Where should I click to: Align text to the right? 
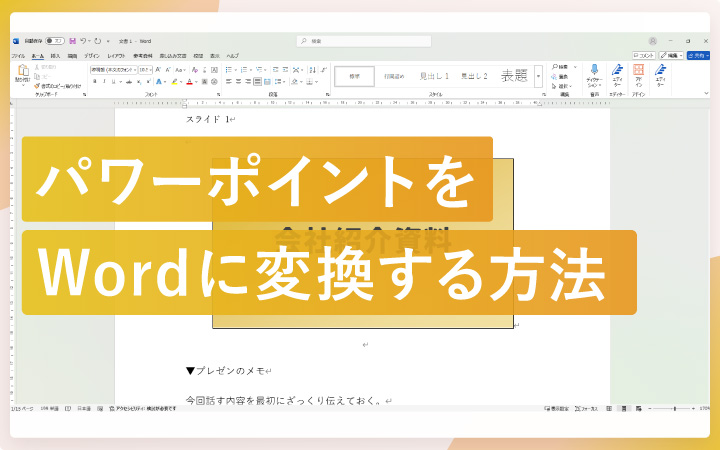pos(248,82)
